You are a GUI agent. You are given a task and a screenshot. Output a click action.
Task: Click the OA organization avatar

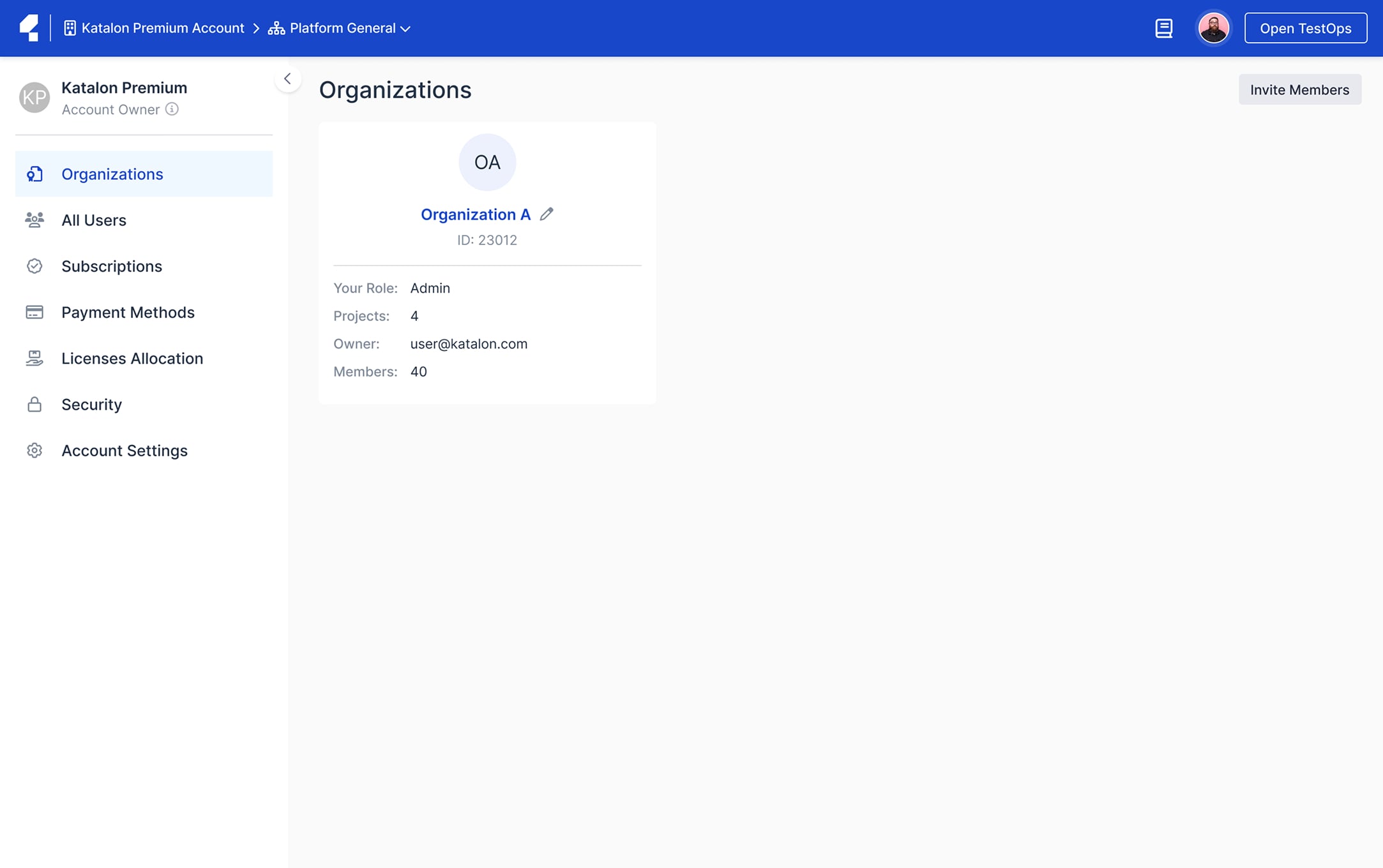point(487,162)
